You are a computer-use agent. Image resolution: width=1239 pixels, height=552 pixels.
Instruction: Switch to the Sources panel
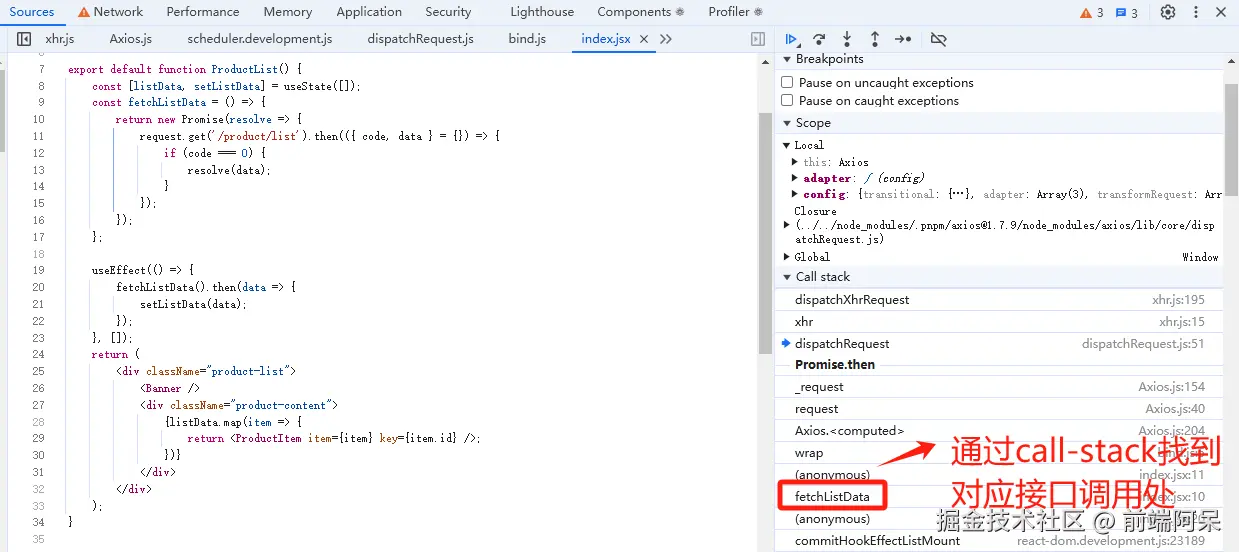tap(31, 12)
